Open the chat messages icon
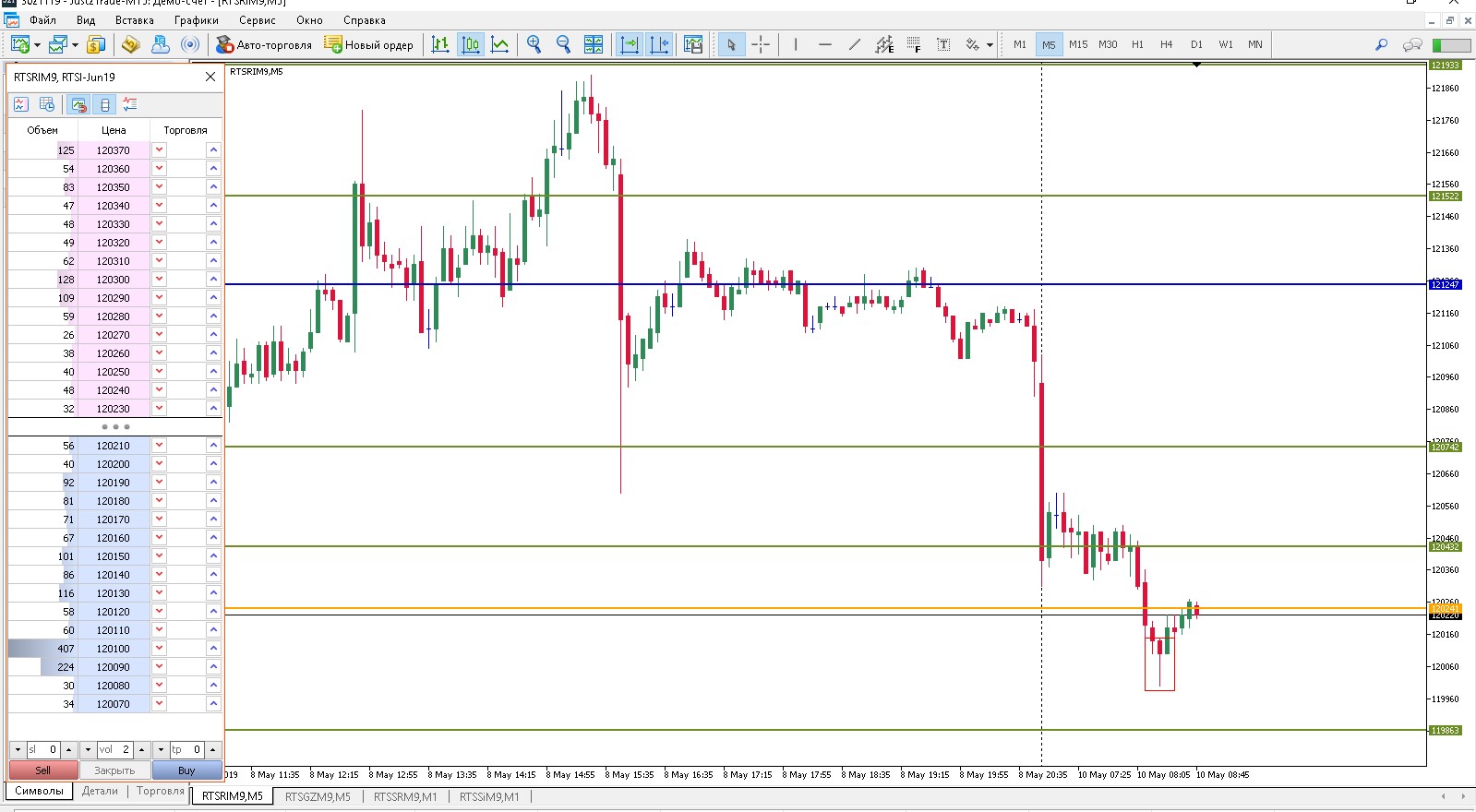The width and height of the screenshot is (1476, 812). coord(1412,44)
